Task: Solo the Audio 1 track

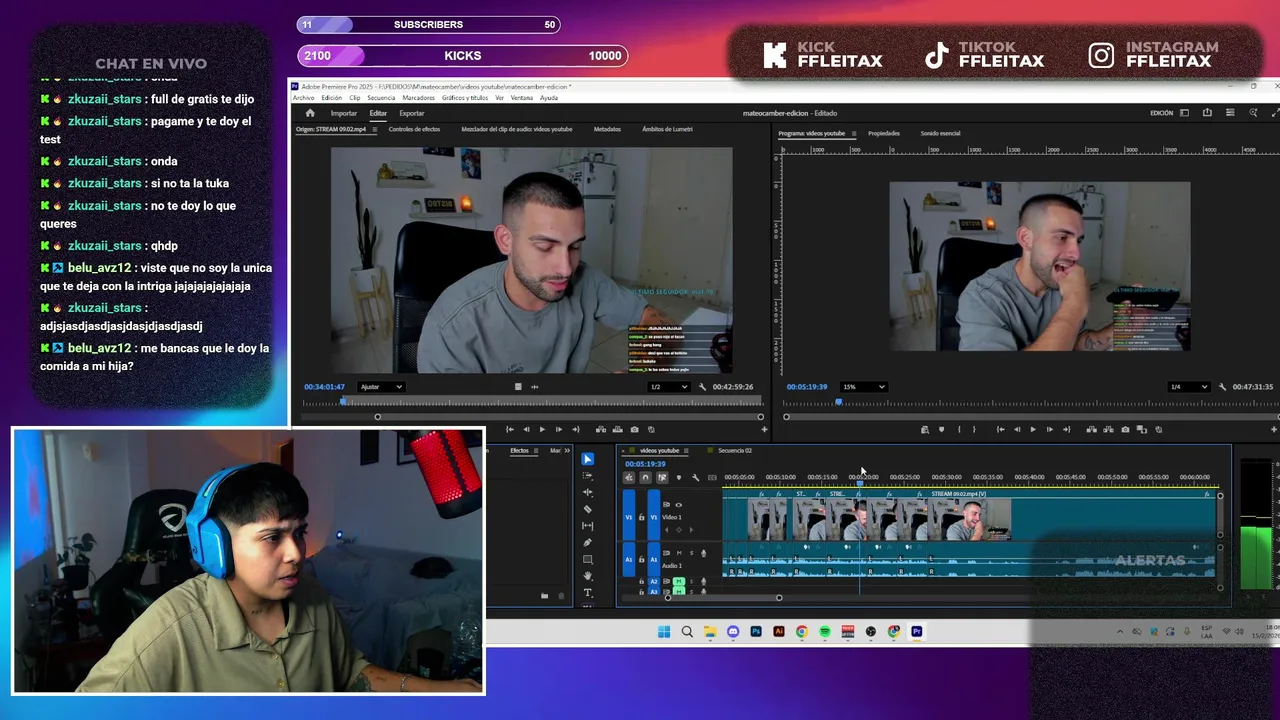Action: pos(690,553)
